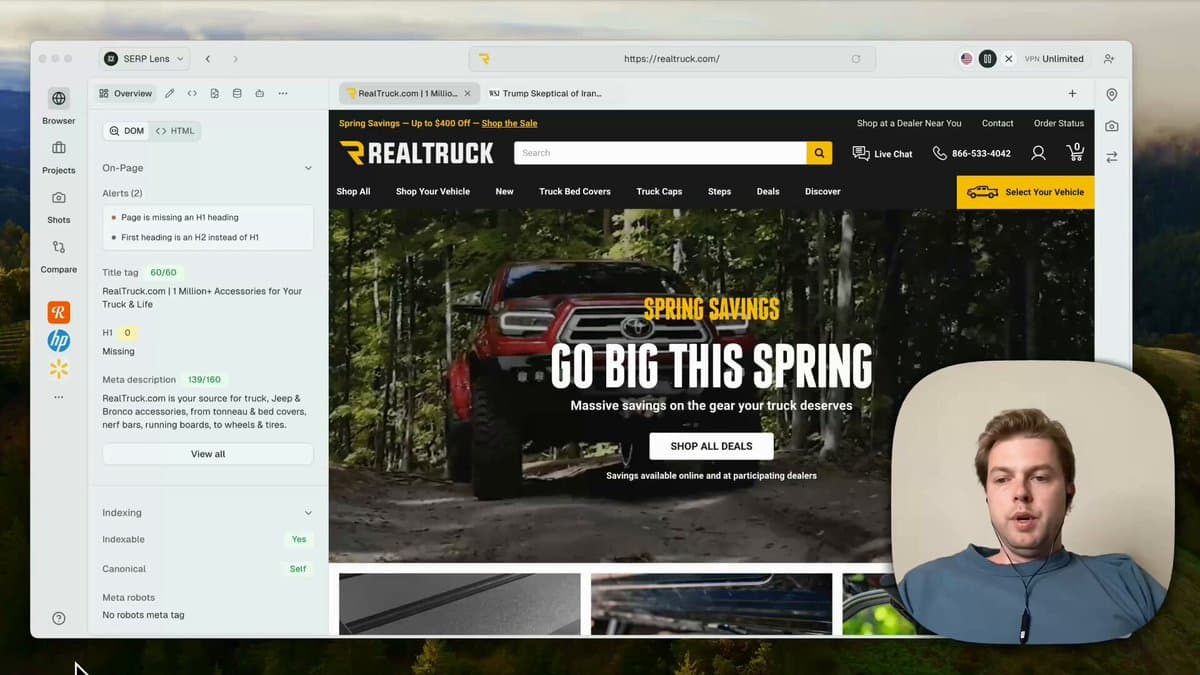Click the site Search field
Viewport: 1200px width, 675px height.
coord(660,153)
